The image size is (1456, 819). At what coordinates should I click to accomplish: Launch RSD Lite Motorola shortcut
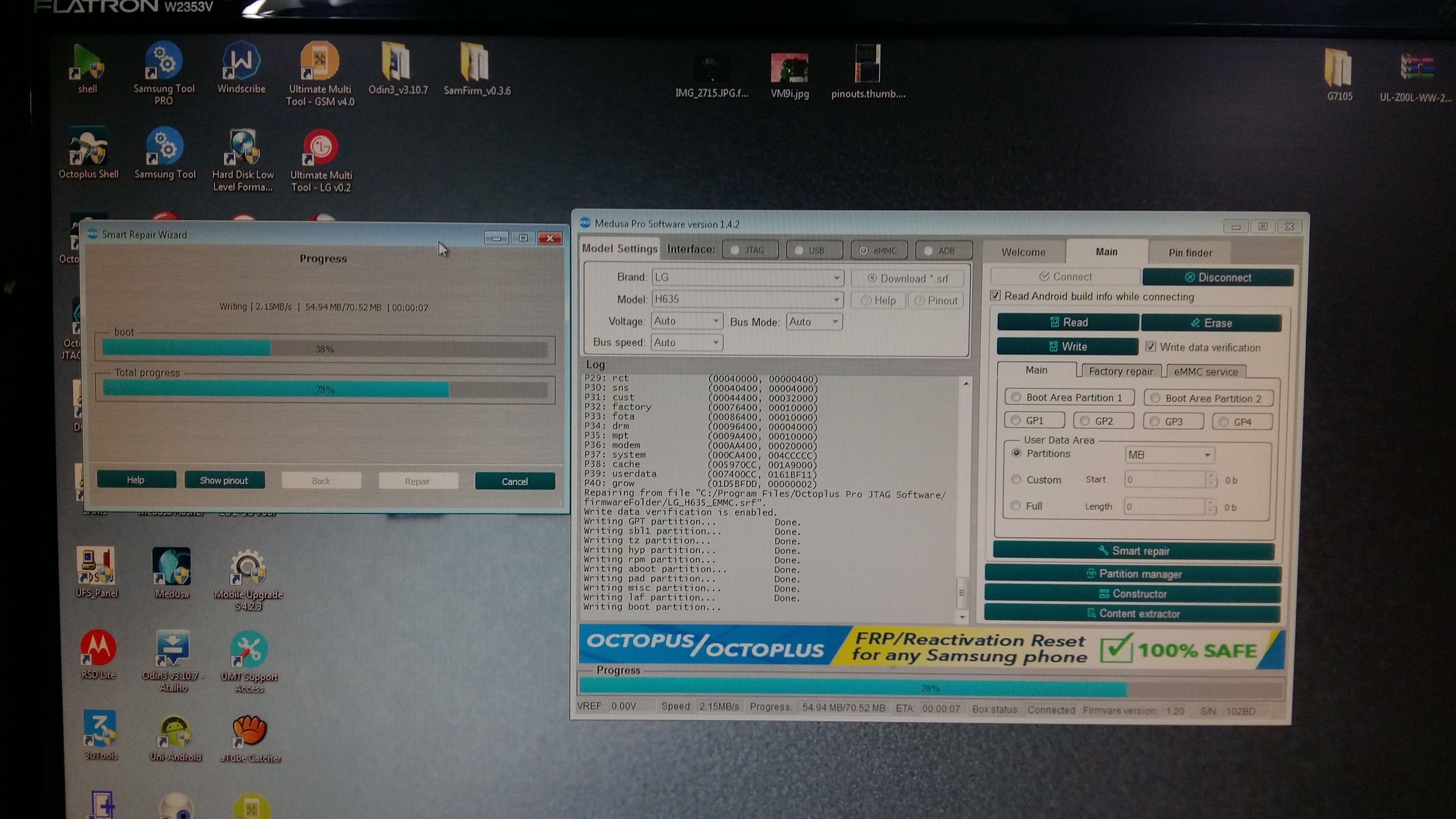tap(98, 655)
